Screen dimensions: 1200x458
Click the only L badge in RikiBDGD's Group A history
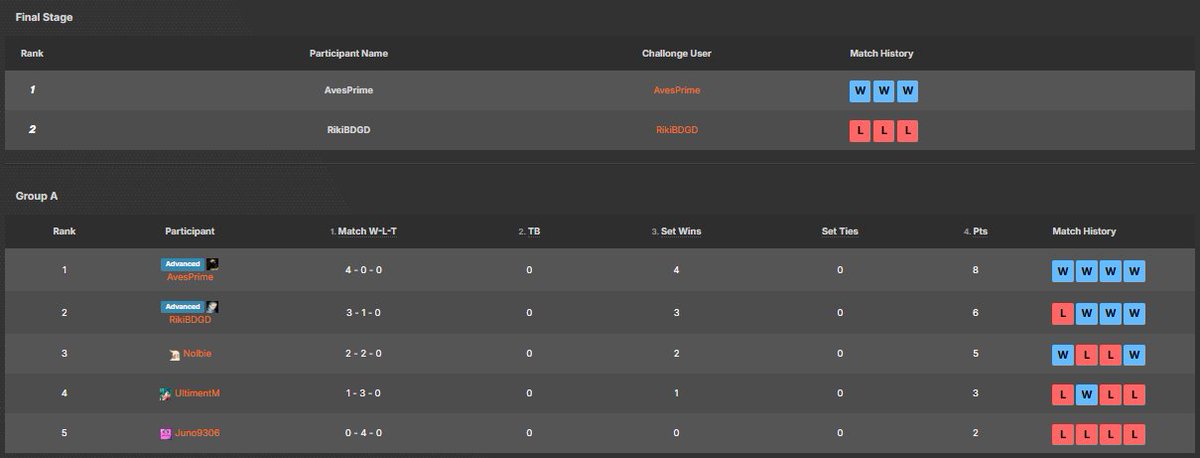(1063, 314)
